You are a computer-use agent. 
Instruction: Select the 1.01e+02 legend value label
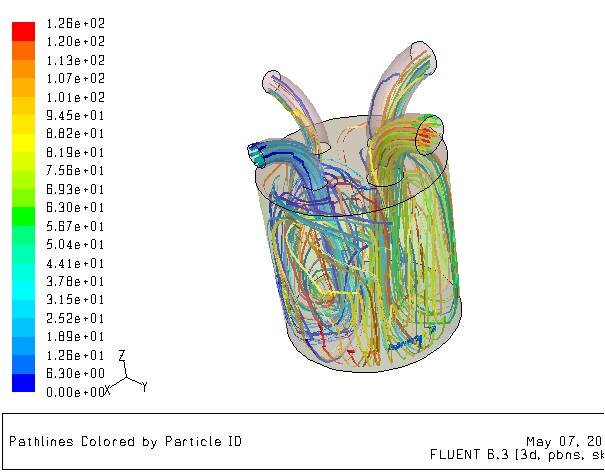[x=76, y=97]
